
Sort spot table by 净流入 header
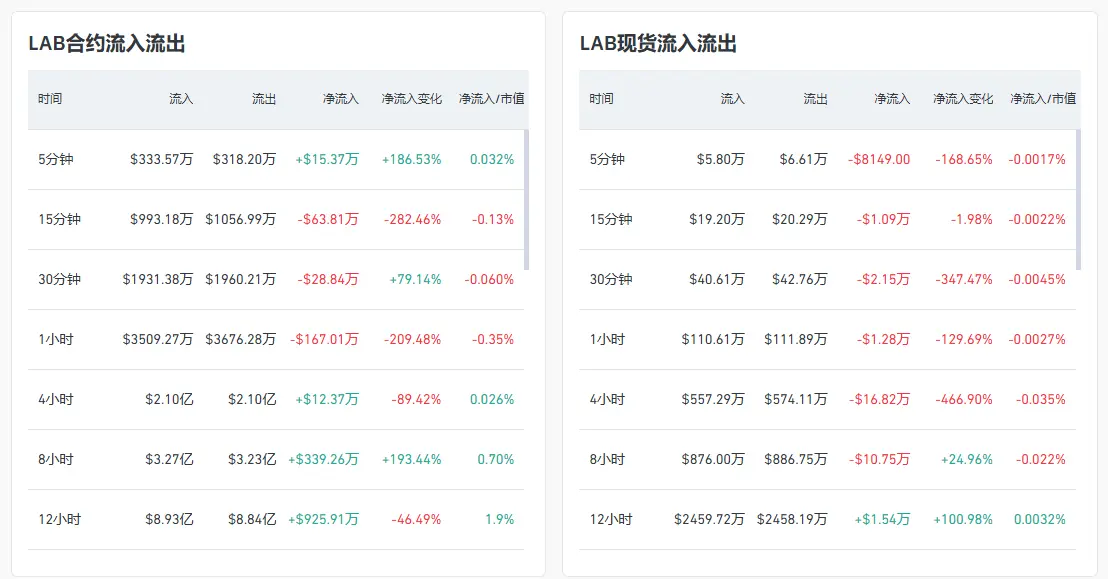[x=892, y=99]
